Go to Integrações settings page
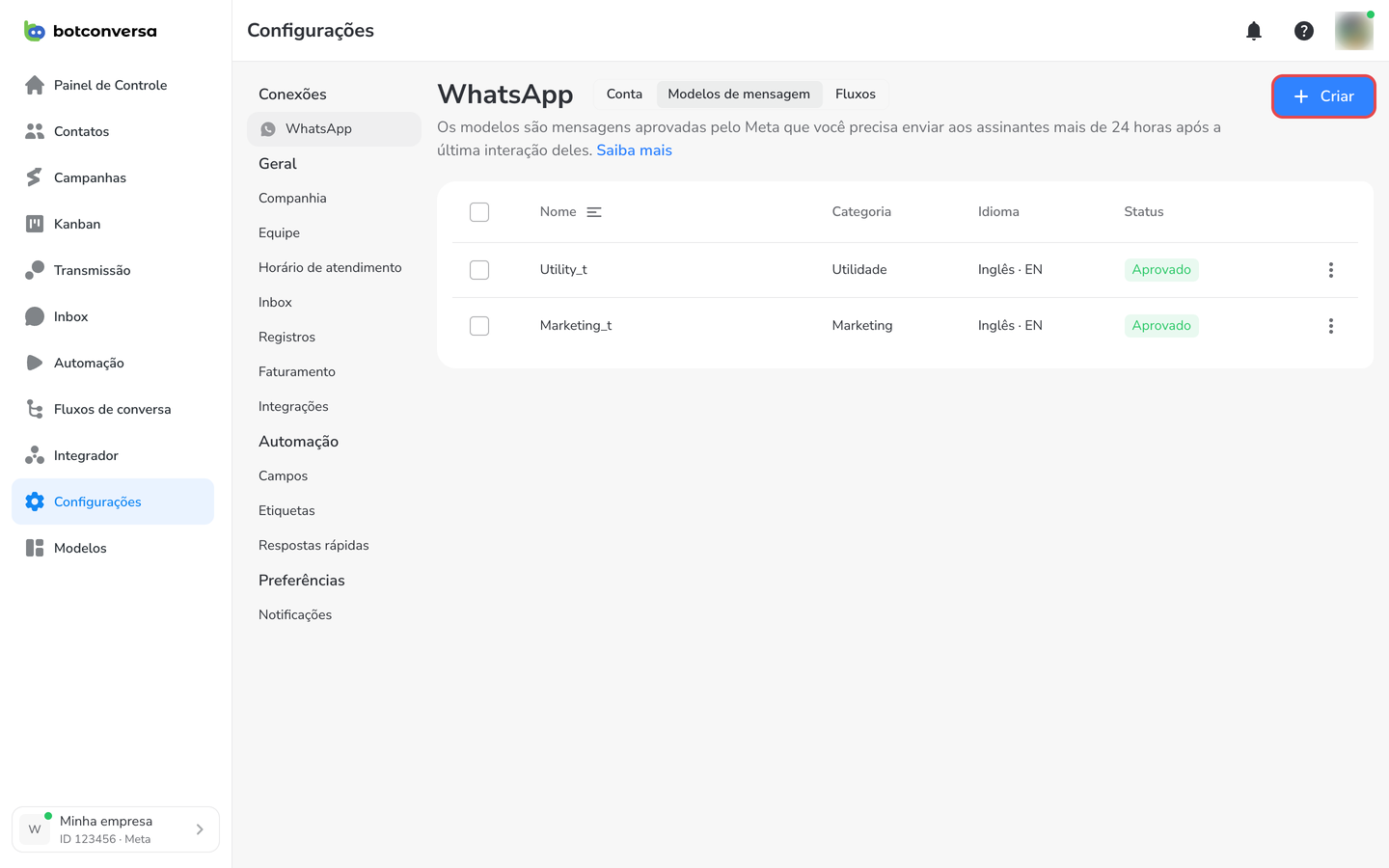 coord(293,407)
